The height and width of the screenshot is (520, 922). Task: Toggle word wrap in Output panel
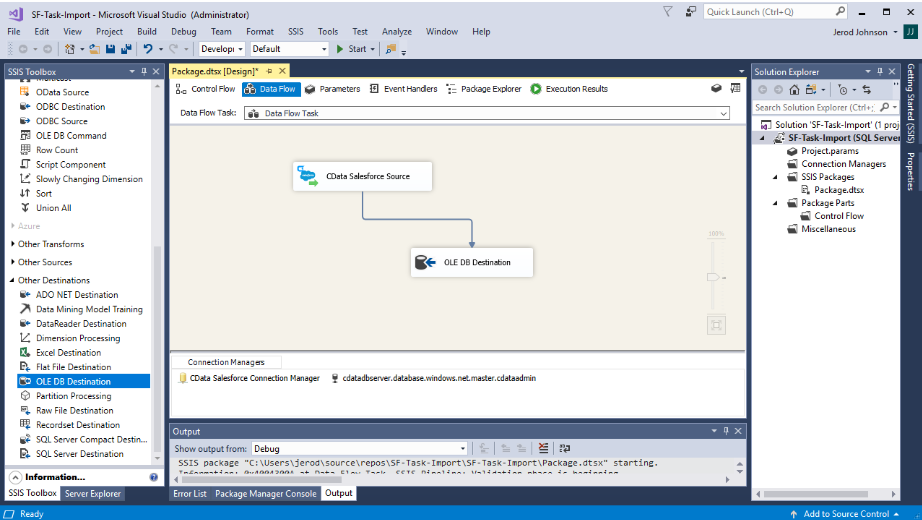click(564, 449)
